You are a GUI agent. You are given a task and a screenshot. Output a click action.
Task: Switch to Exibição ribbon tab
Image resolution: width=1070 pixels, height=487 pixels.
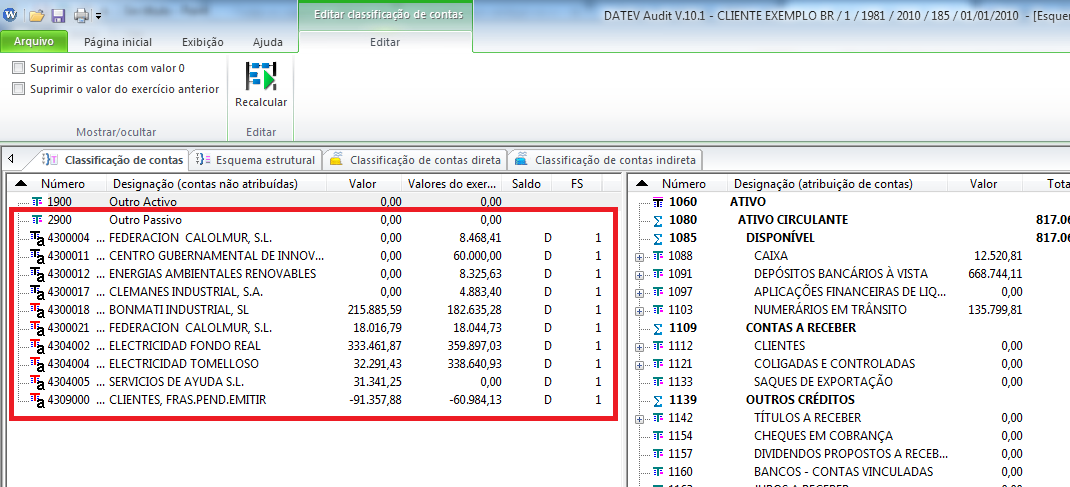pyautogui.click(x=203, y=42)
